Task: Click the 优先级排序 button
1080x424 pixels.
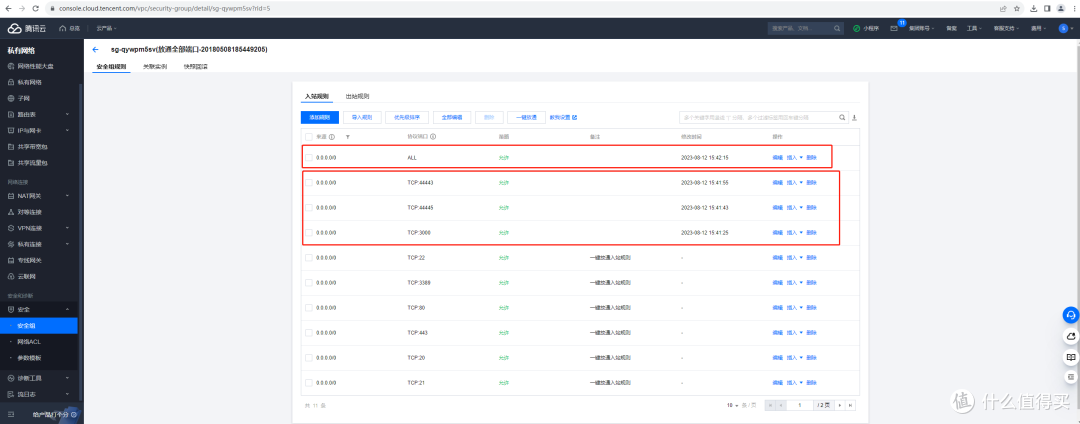Action: point(407,118)
